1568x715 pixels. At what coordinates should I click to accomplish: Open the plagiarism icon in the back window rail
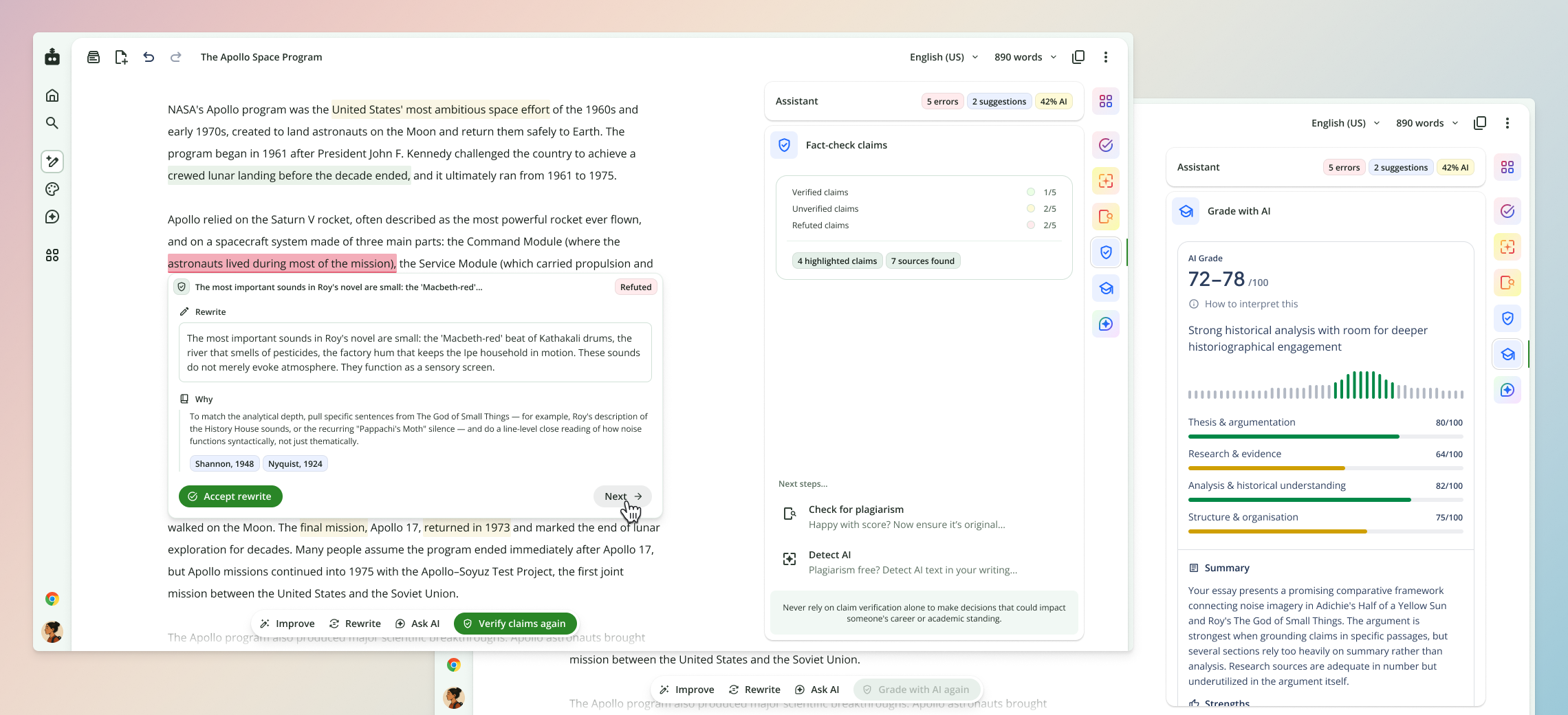(1507, 283)
